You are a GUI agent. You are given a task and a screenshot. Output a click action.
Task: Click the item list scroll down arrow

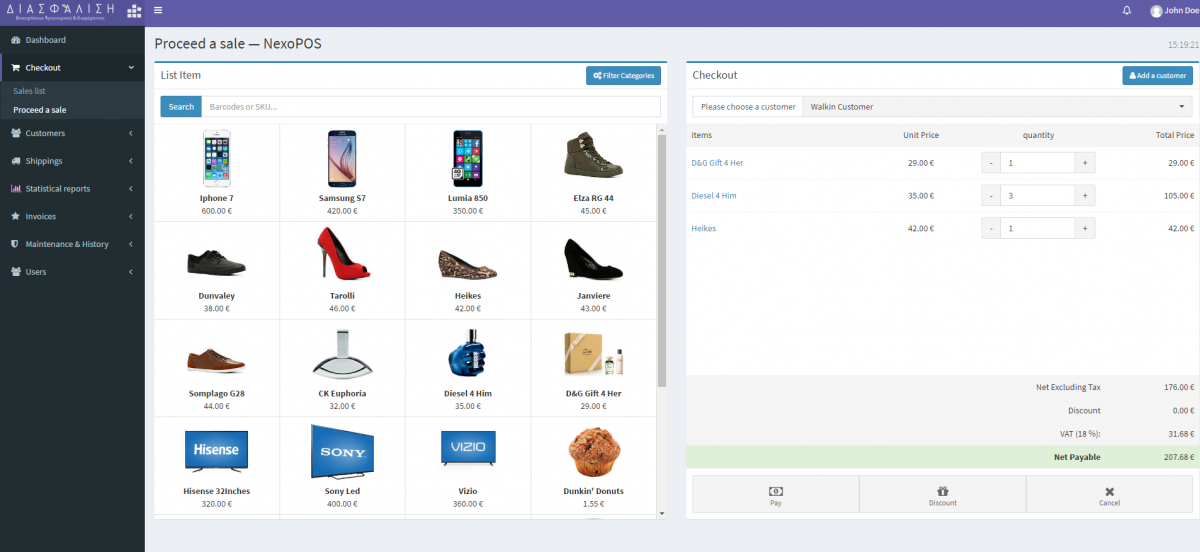[x=661, y=512]
